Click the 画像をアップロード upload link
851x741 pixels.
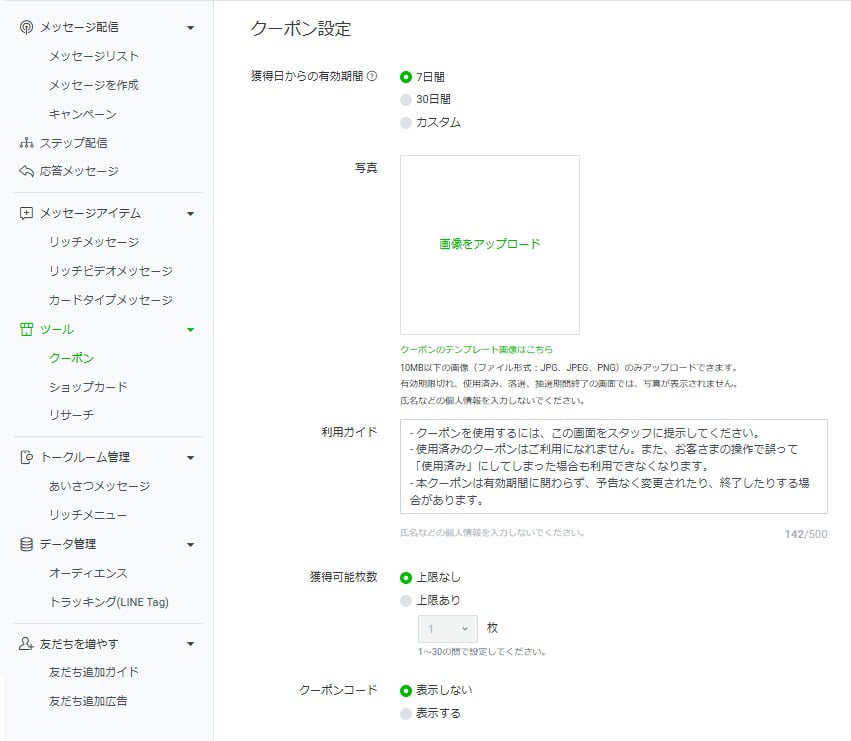tap(490, 244)
